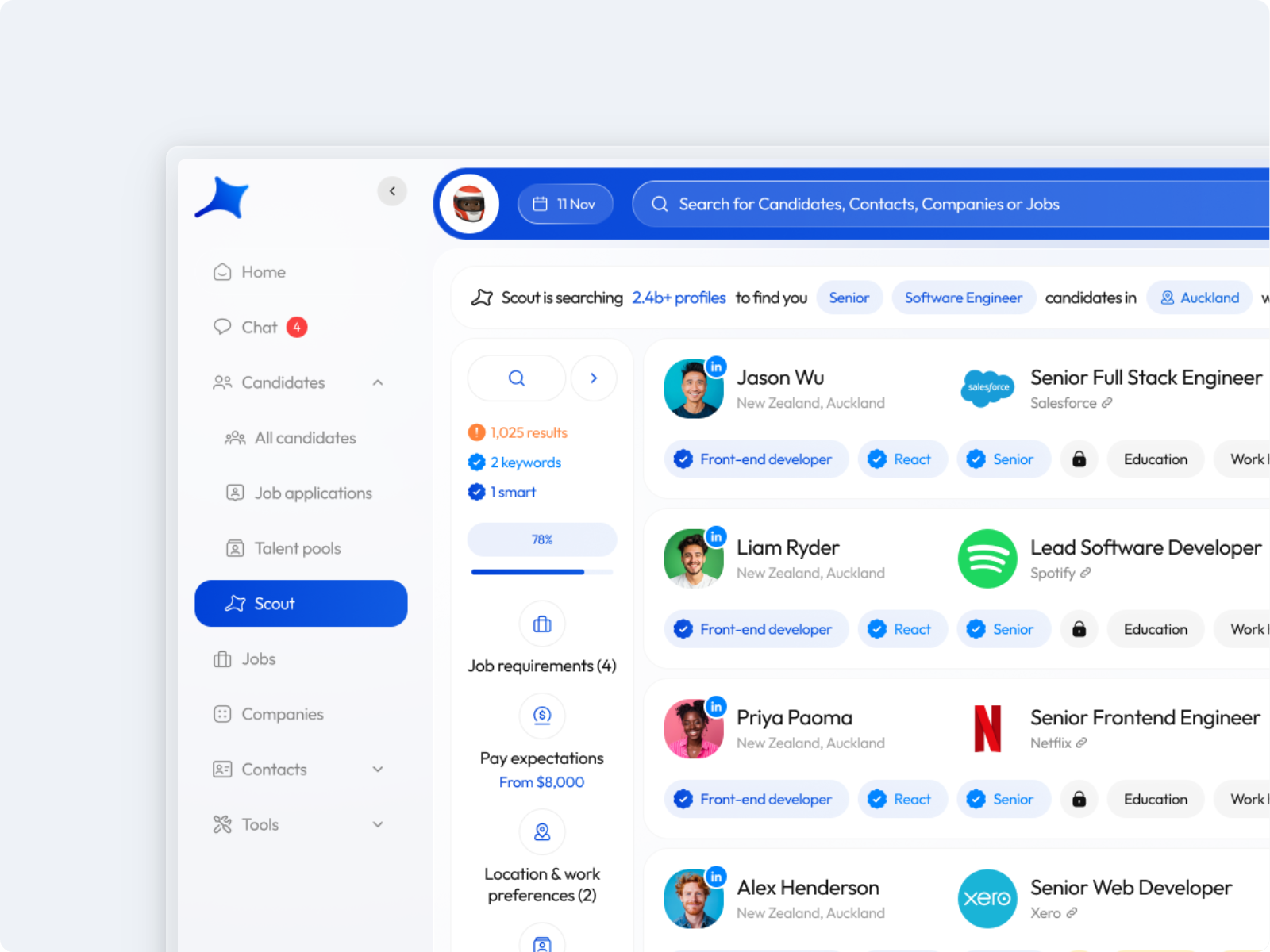1270x952 pixels.
Task: Open the Job requirements briefcase icon
Action: (x=542, y=624)
